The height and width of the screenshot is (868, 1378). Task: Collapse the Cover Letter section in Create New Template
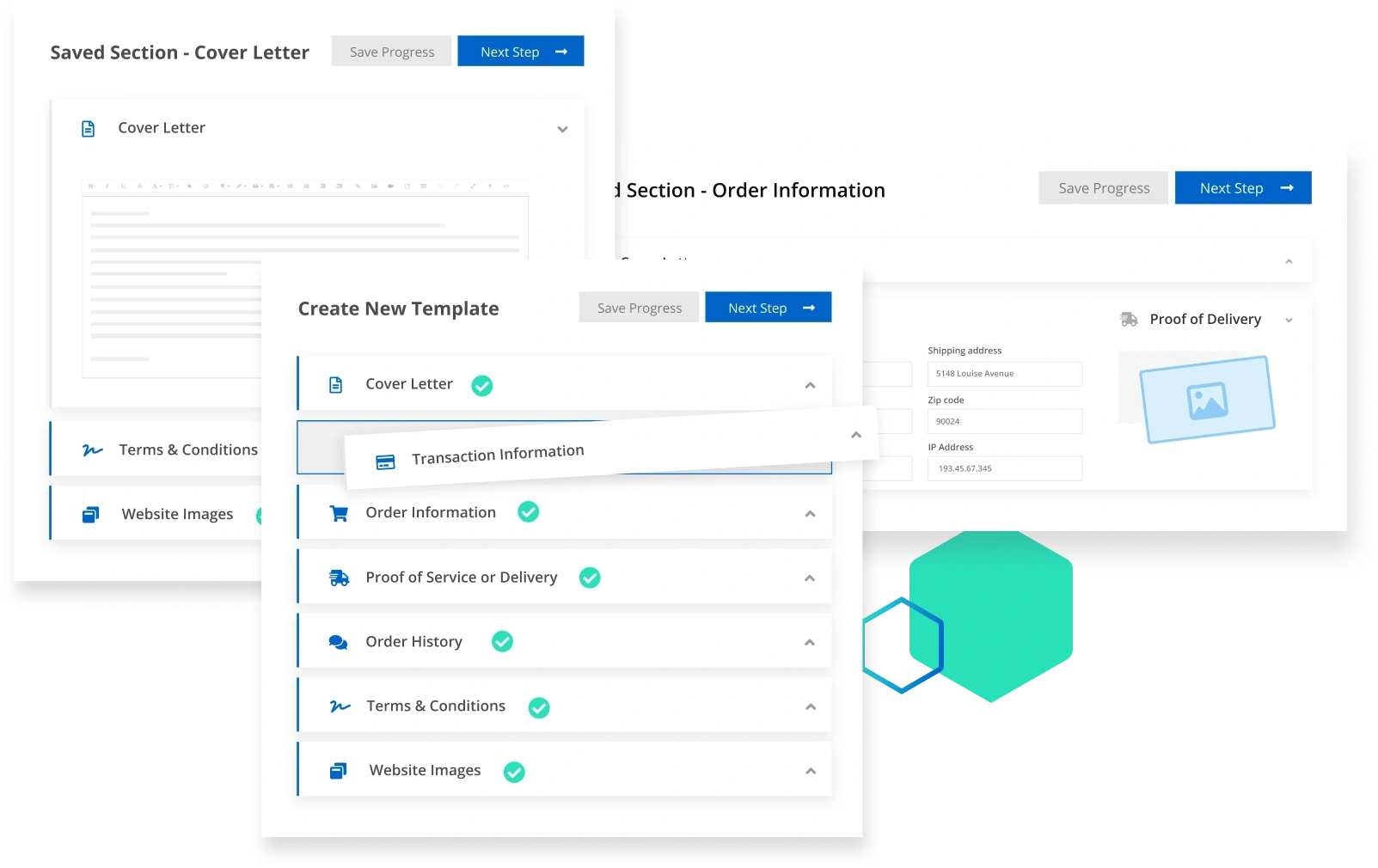point(810,385)
